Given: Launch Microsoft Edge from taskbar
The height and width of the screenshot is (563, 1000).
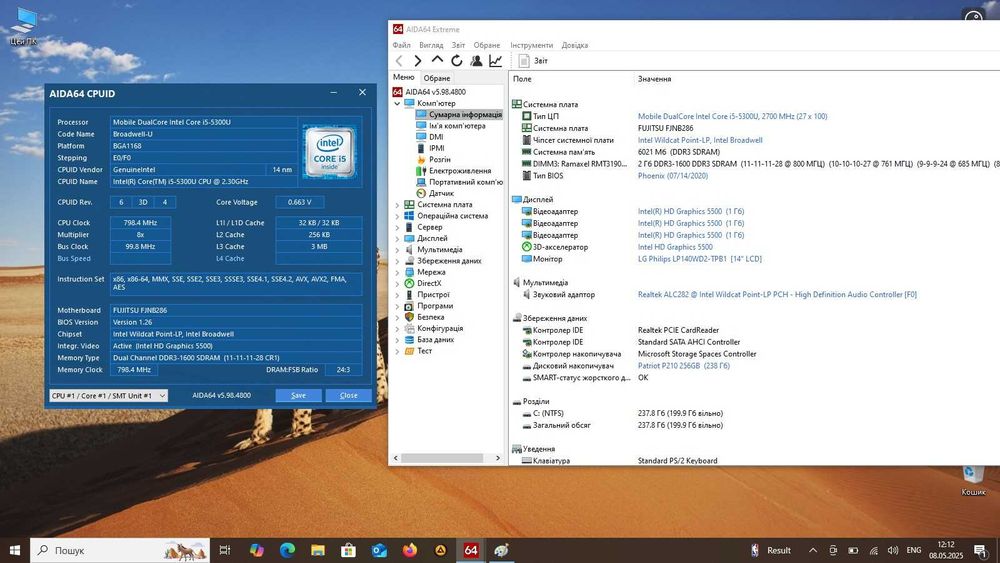Looking at the screenshot, I should [x=287, y=550].
